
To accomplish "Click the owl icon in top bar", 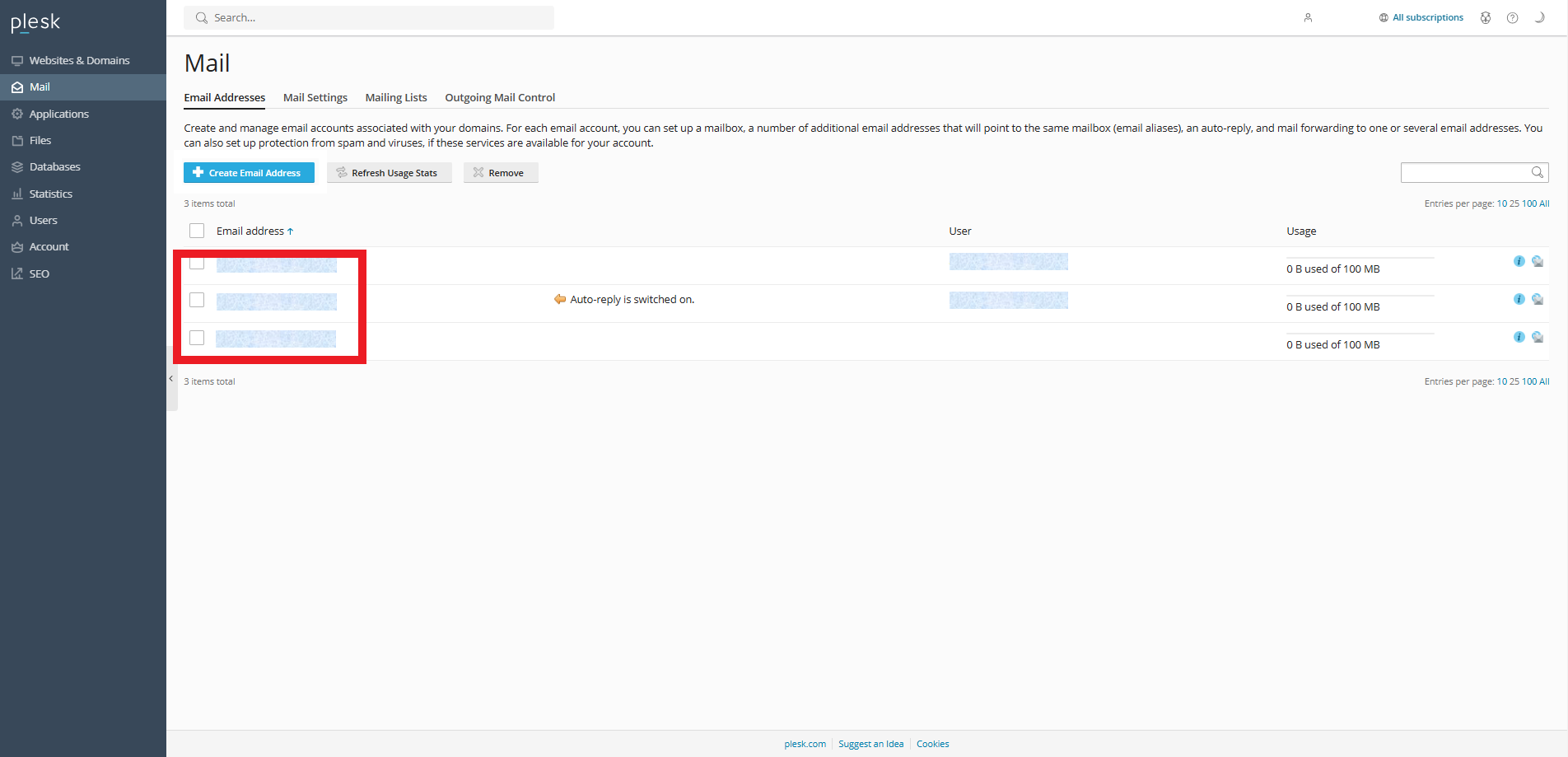I will (1486, 18).
